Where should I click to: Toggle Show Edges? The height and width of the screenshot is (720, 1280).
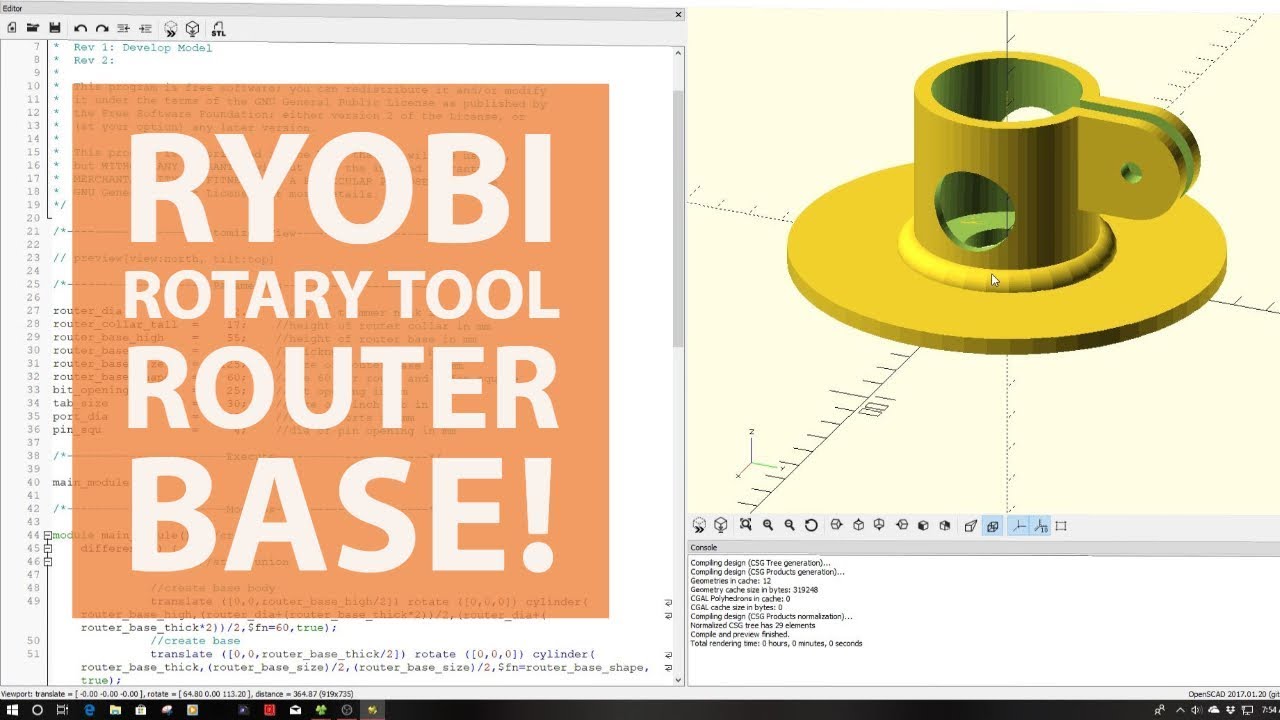(x=1061, y=525)
